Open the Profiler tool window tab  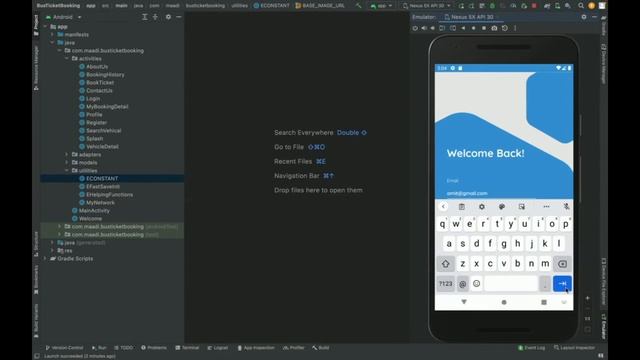click(x=294, y=348)
